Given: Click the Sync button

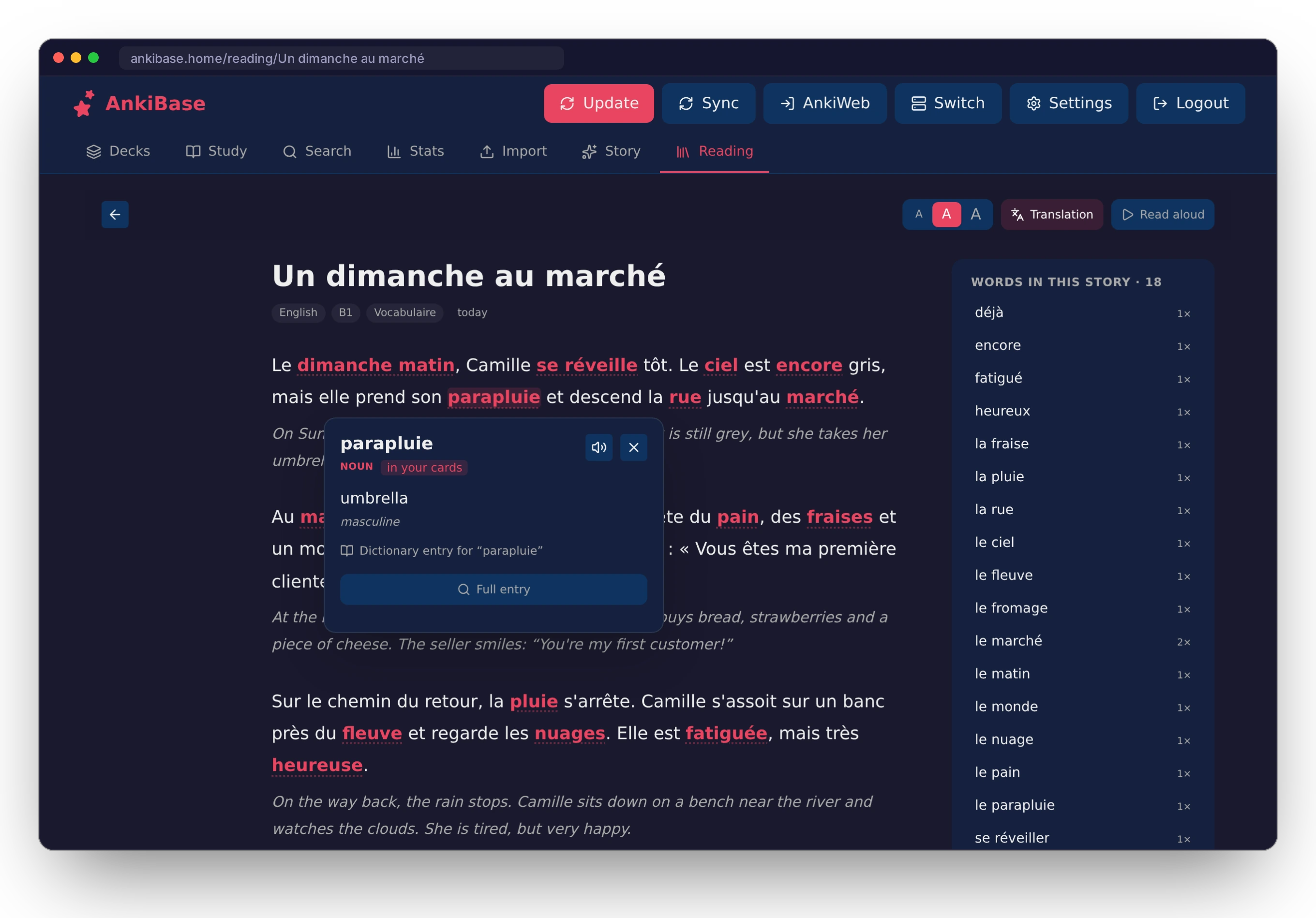Looking at the screenshot, I should pos(708,103).
